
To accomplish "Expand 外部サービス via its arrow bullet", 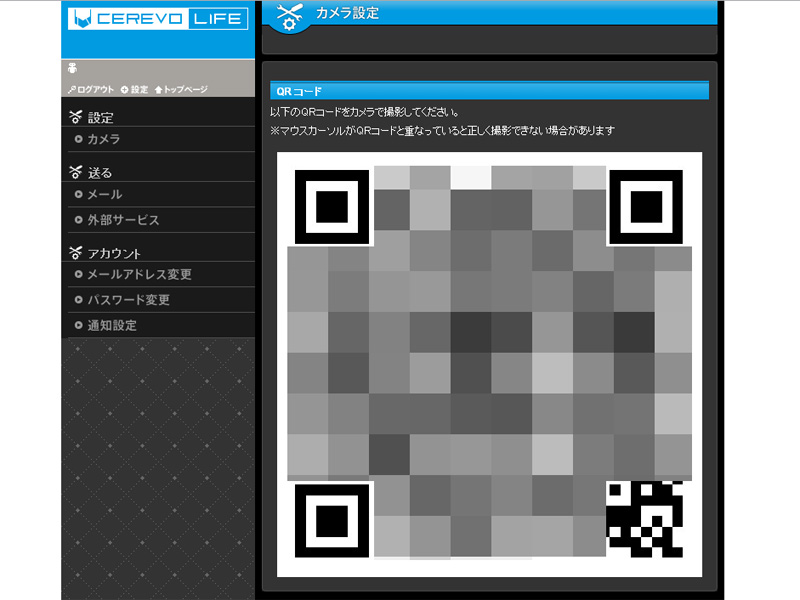I will tap(78, 219).
